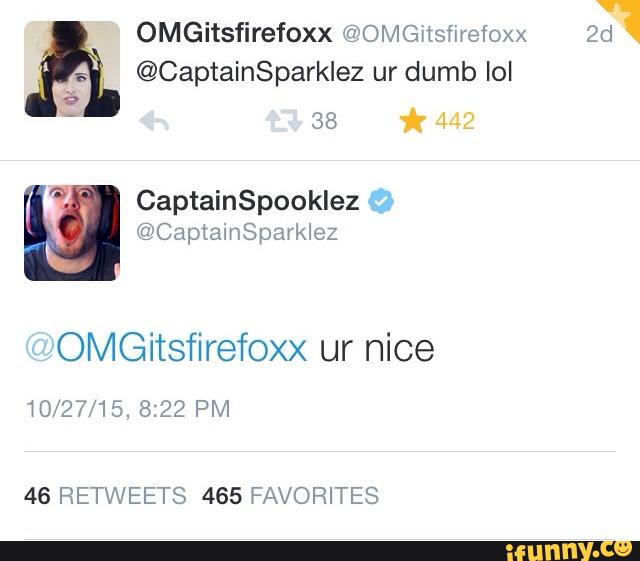Viewport: 640px width, 561px height.
Task: Click the 2d time label on first tweet
Action: 599,34
